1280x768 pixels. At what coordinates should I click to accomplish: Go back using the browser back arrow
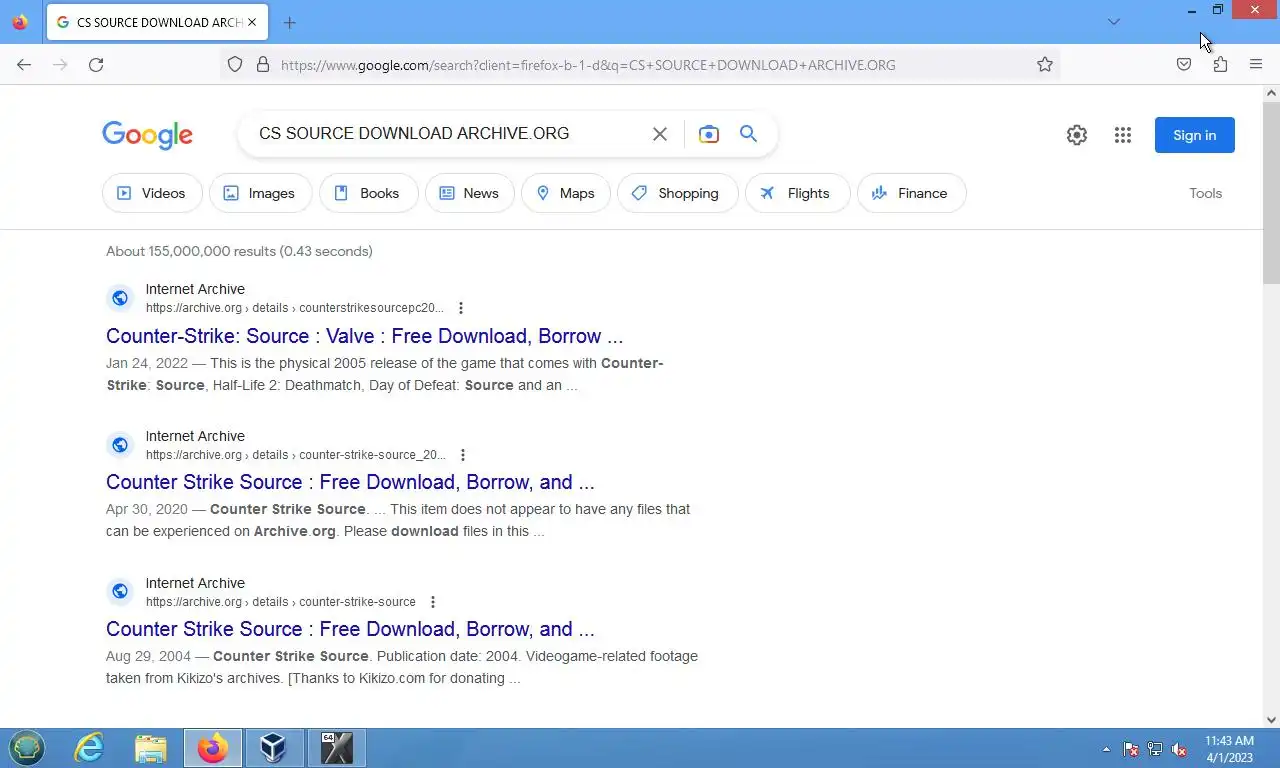[24, 64]
